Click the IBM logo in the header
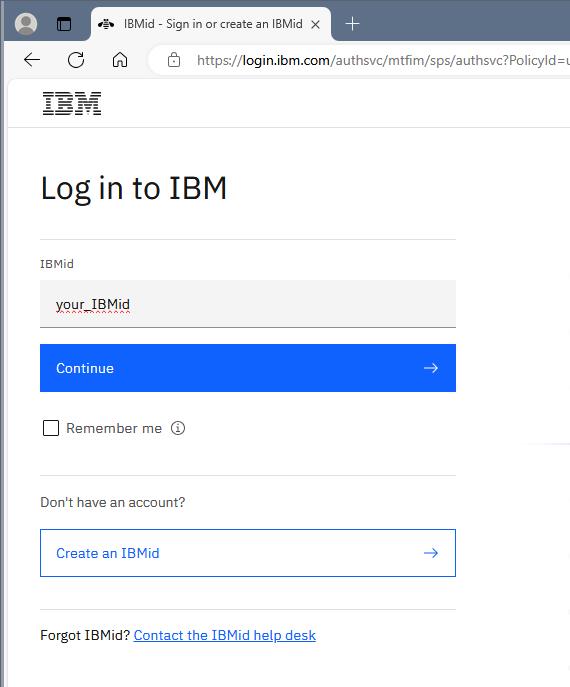This screenshot has height=687, width=570. click(x=72, y=103)
